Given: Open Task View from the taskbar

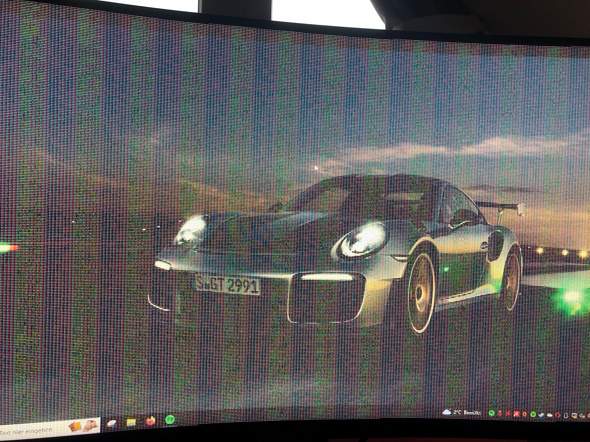Looking at the screenshot, I should point(111,424).
